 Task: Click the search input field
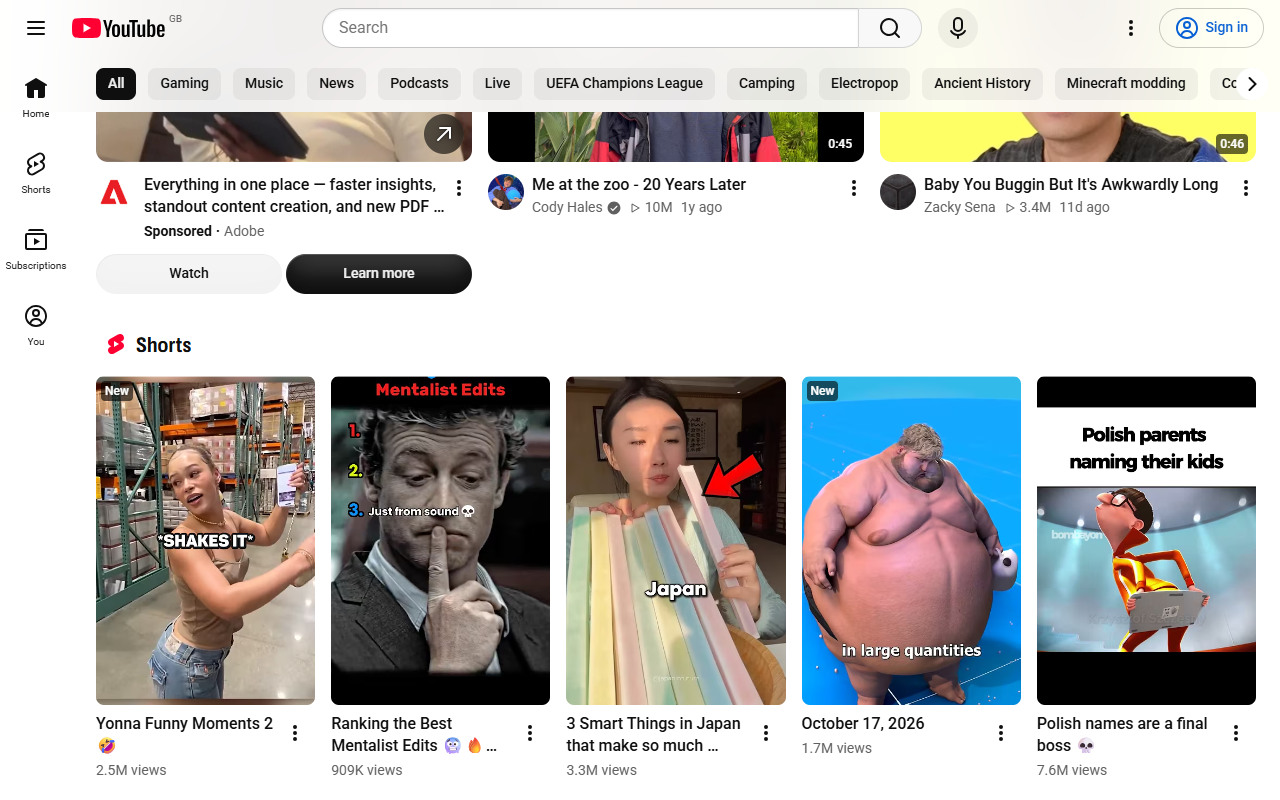[590, 28]
